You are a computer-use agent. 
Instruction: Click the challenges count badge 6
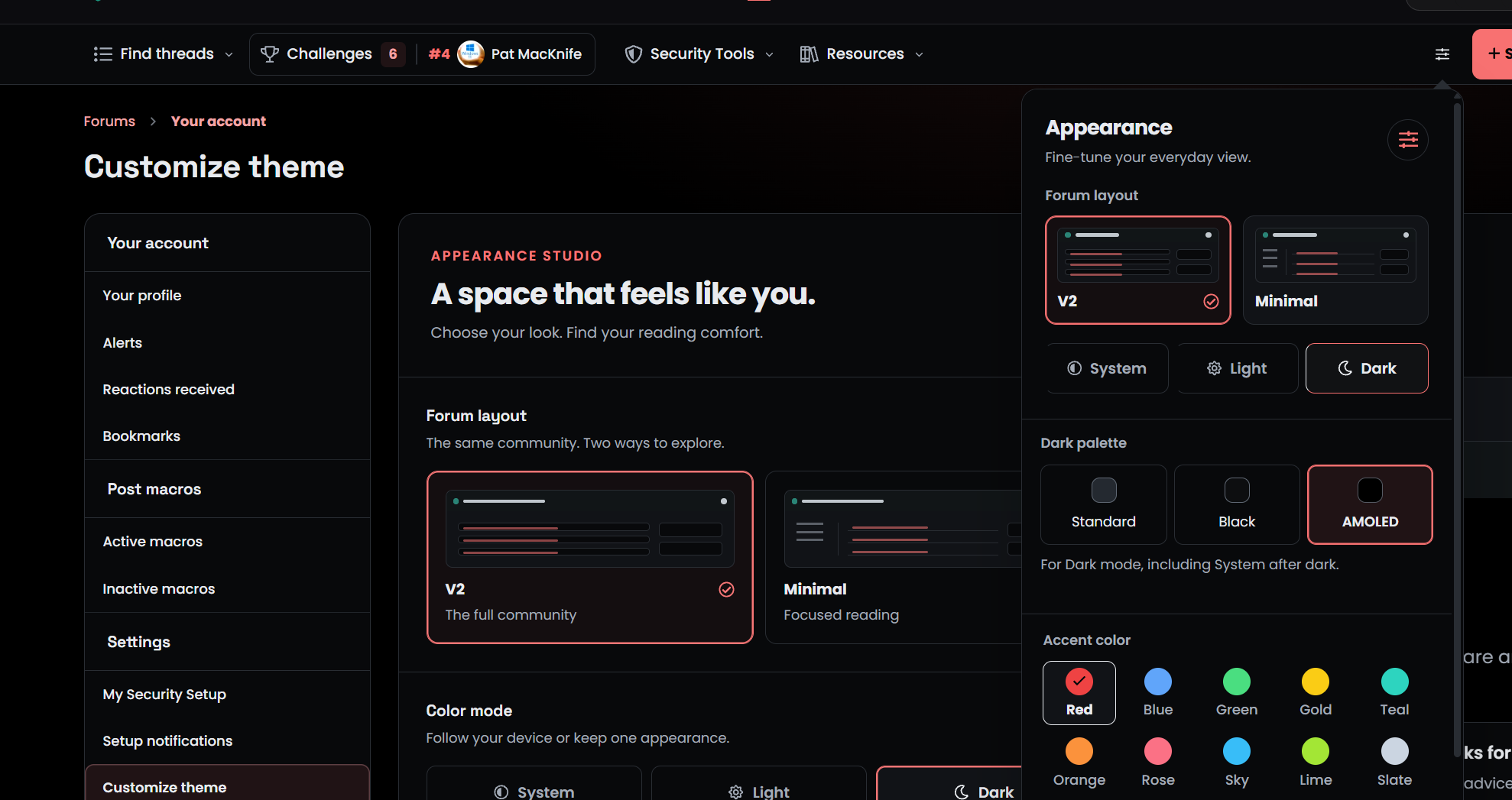point(393,54)
